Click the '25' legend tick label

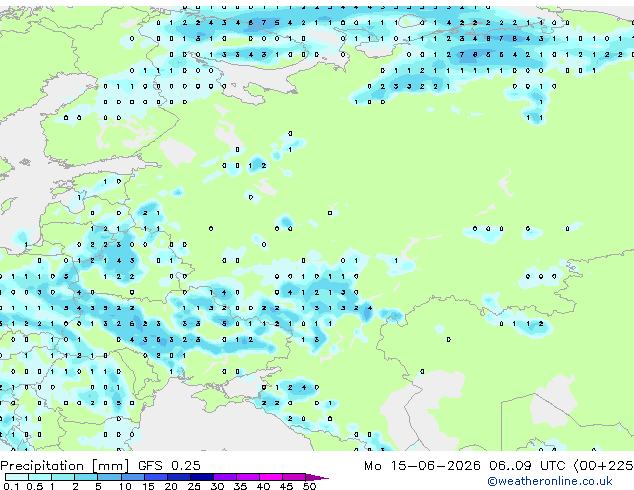coord(194,486)
